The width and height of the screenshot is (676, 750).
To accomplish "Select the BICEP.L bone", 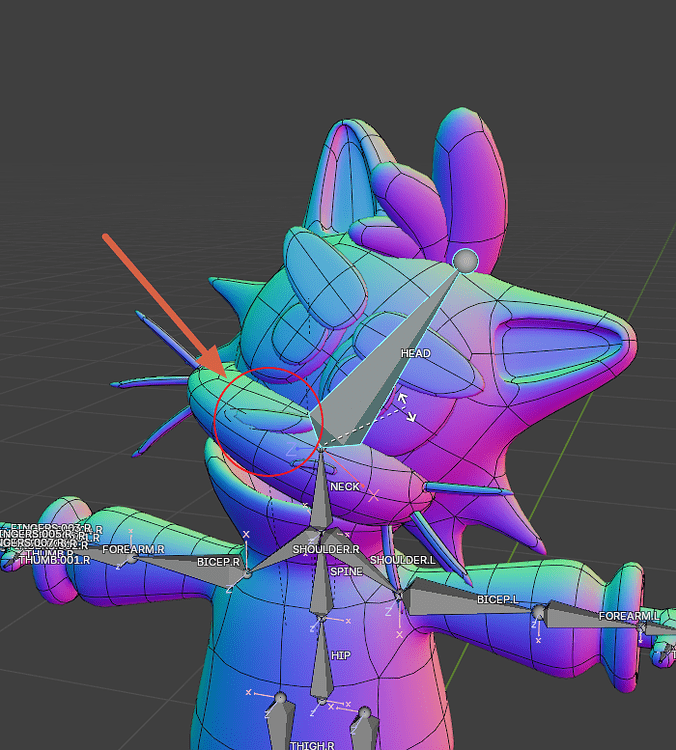I will coord(469,603).
